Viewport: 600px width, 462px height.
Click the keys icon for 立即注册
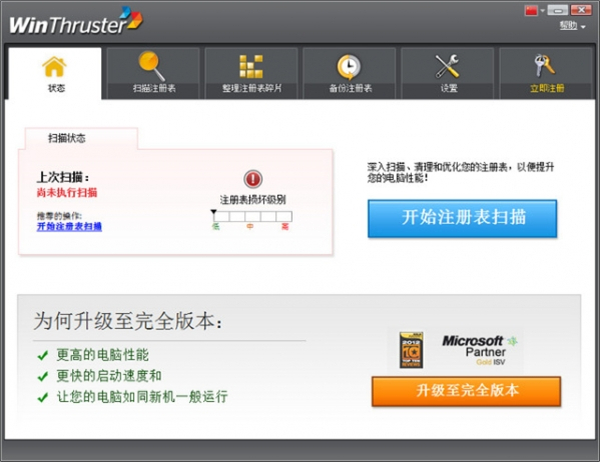pyautogui.click(x=546, y=67)
